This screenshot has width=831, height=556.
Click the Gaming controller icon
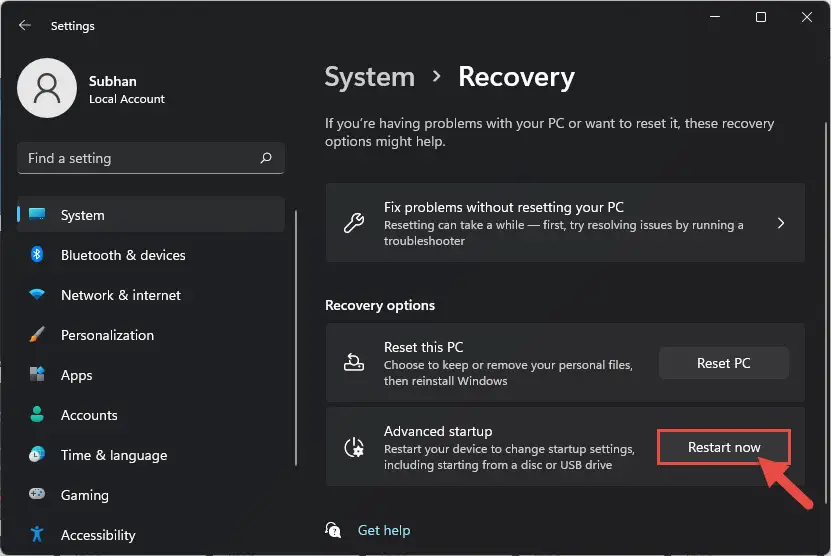point(37,494)
